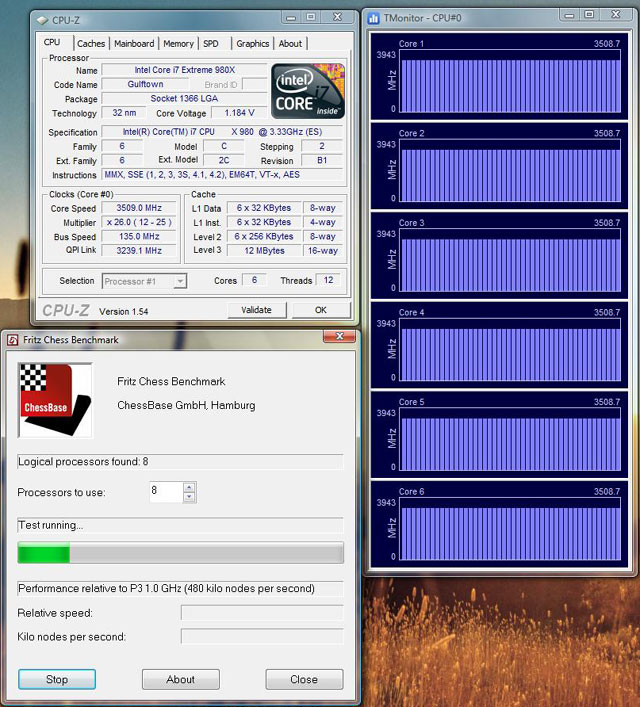
Task: Open the About tab in CPU-Z
Action: click(290, 44)
